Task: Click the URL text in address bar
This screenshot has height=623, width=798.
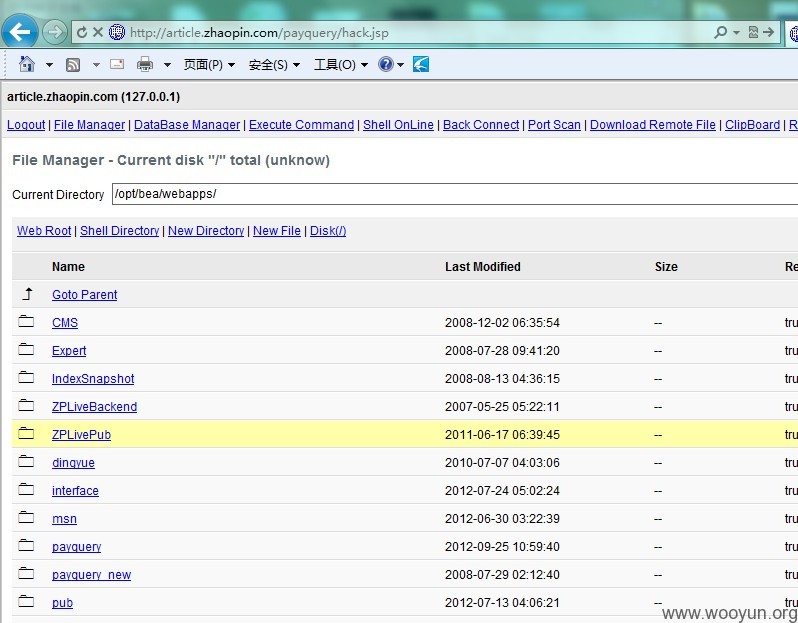Action: pos(259,33)
